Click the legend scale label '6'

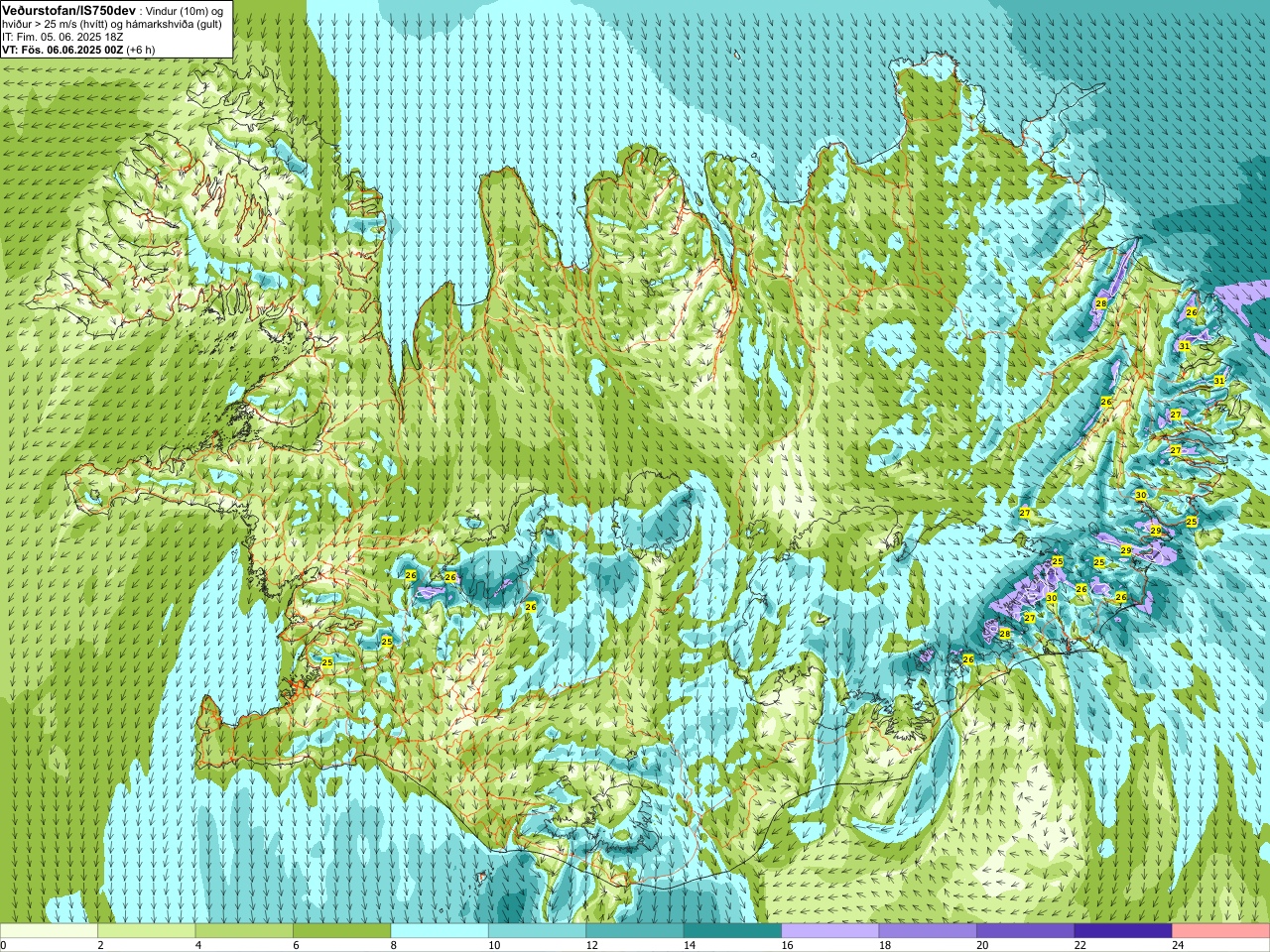click(x=296, y=945)
